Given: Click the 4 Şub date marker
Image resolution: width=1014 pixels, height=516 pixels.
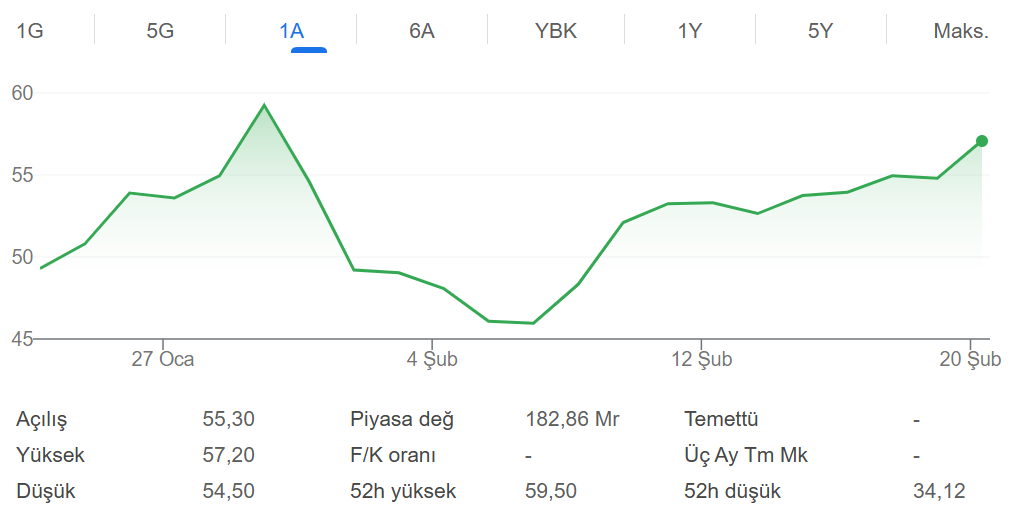Looking at the screenshot, I should [x=432, y=359].
